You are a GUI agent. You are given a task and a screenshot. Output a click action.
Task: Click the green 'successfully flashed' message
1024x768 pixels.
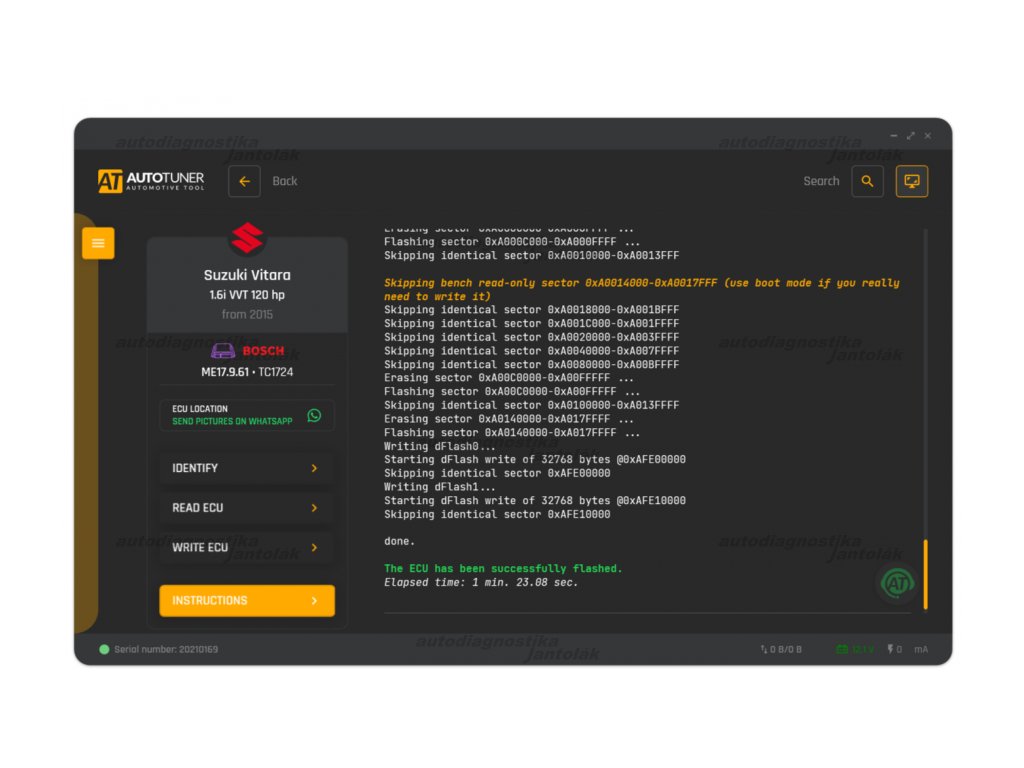503,569
